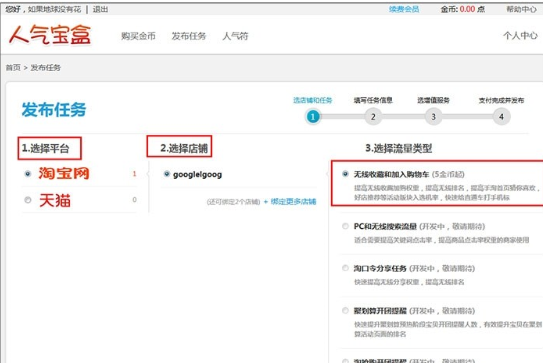543x363 pixels.
Task: Click the 发布任务 page heading
Action: pyautogui.click(x=54, y=109)
